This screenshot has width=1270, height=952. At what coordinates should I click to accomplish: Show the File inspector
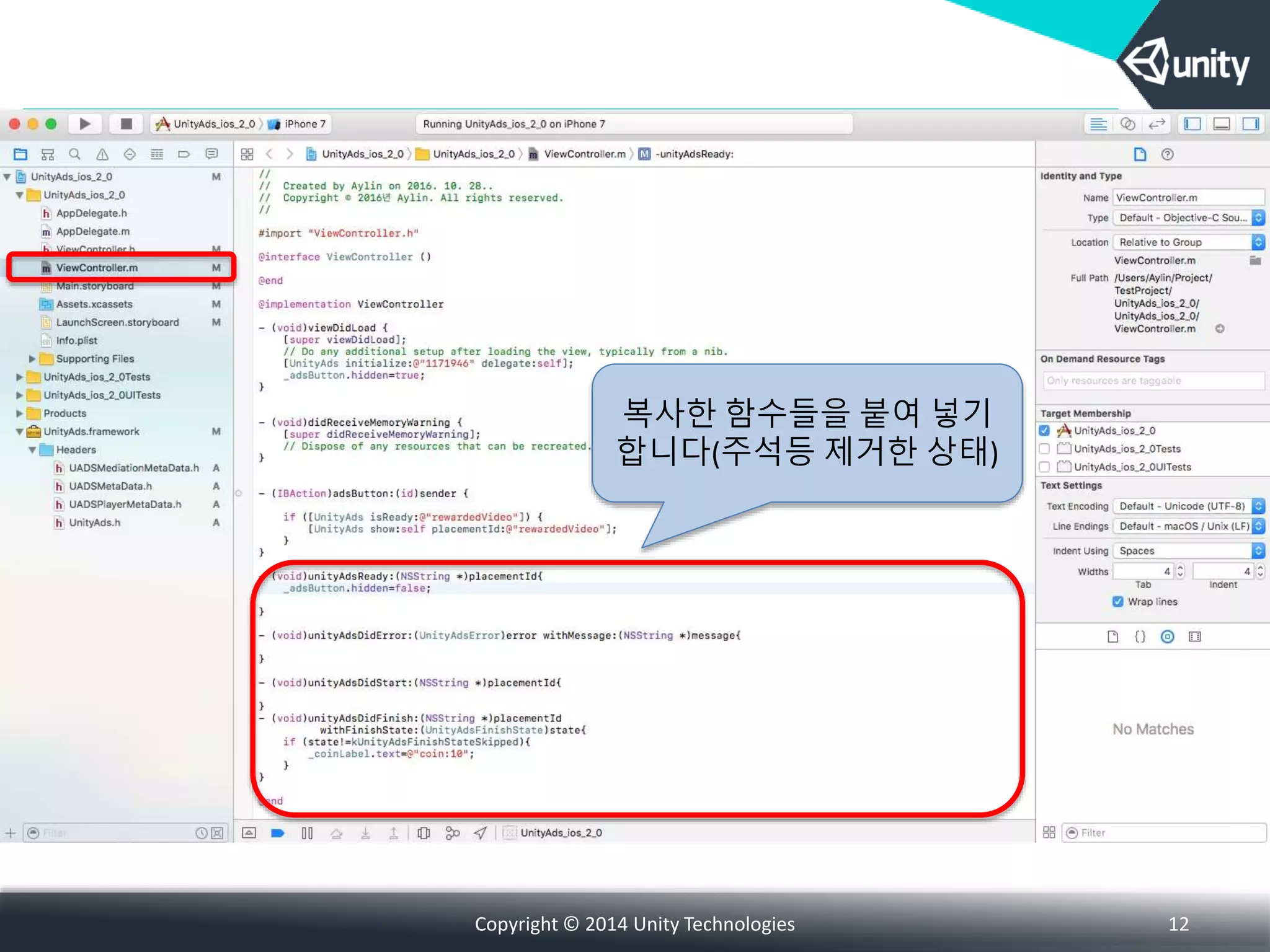(x=1140, y=154)
